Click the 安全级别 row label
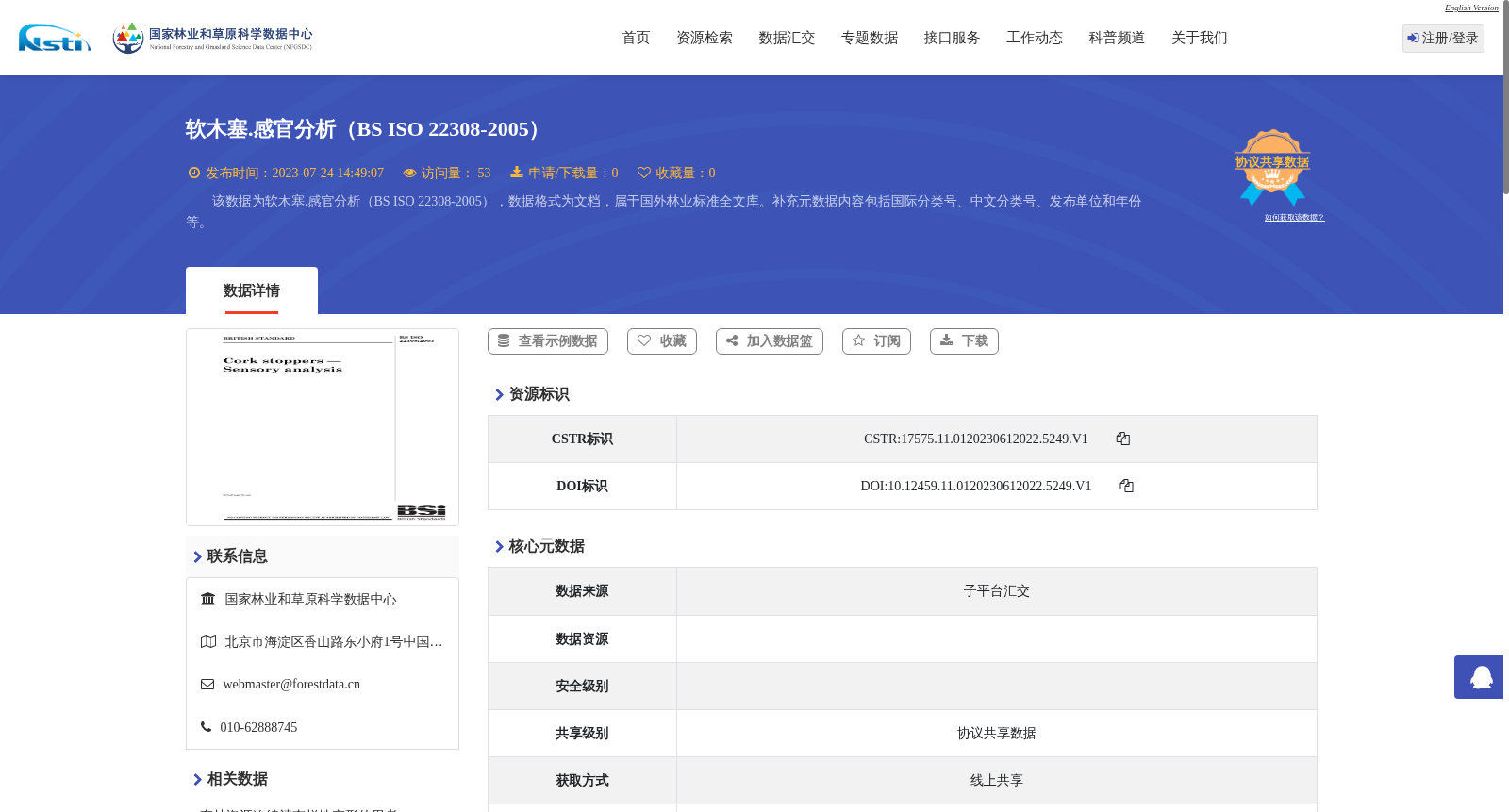The image size is (1509, 812). click(582, 686)
